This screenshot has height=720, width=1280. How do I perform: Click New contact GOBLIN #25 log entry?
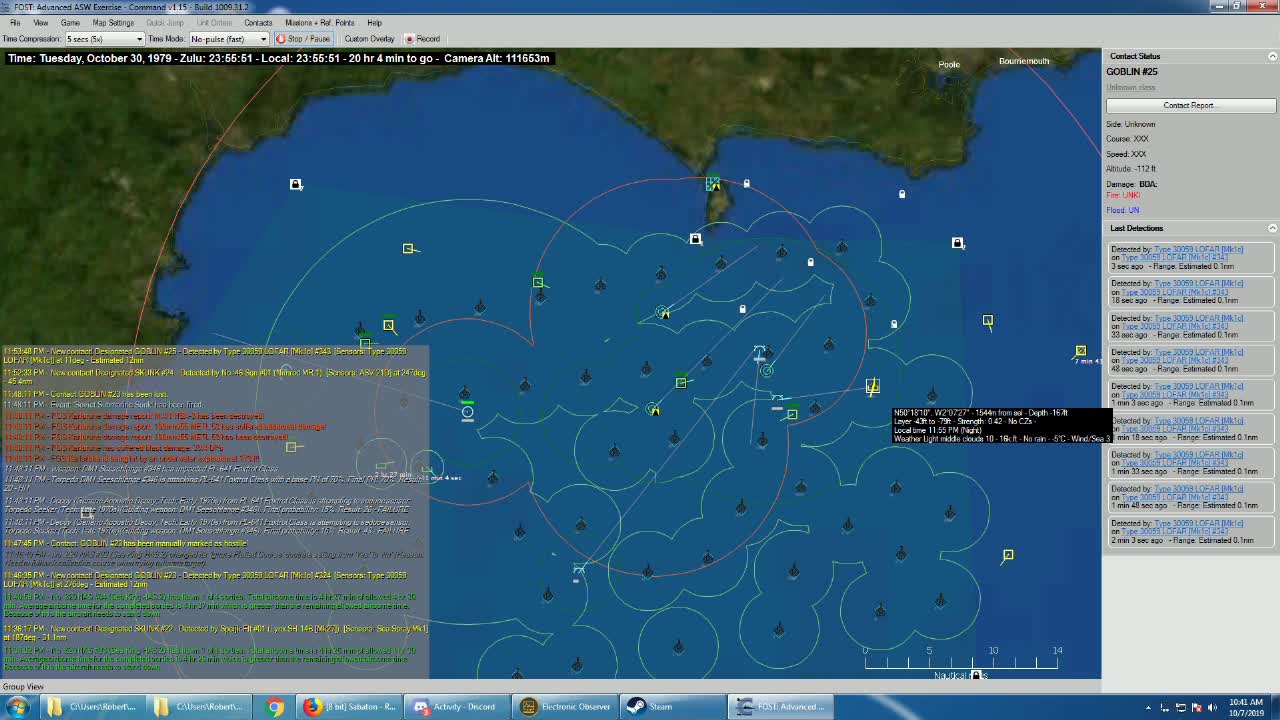205,355
